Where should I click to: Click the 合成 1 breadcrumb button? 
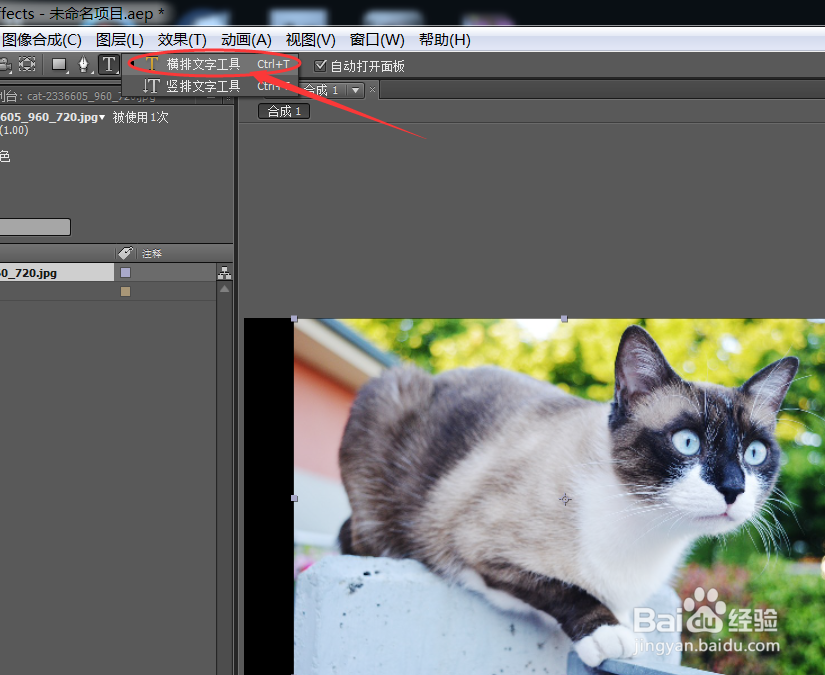point(284,112)
